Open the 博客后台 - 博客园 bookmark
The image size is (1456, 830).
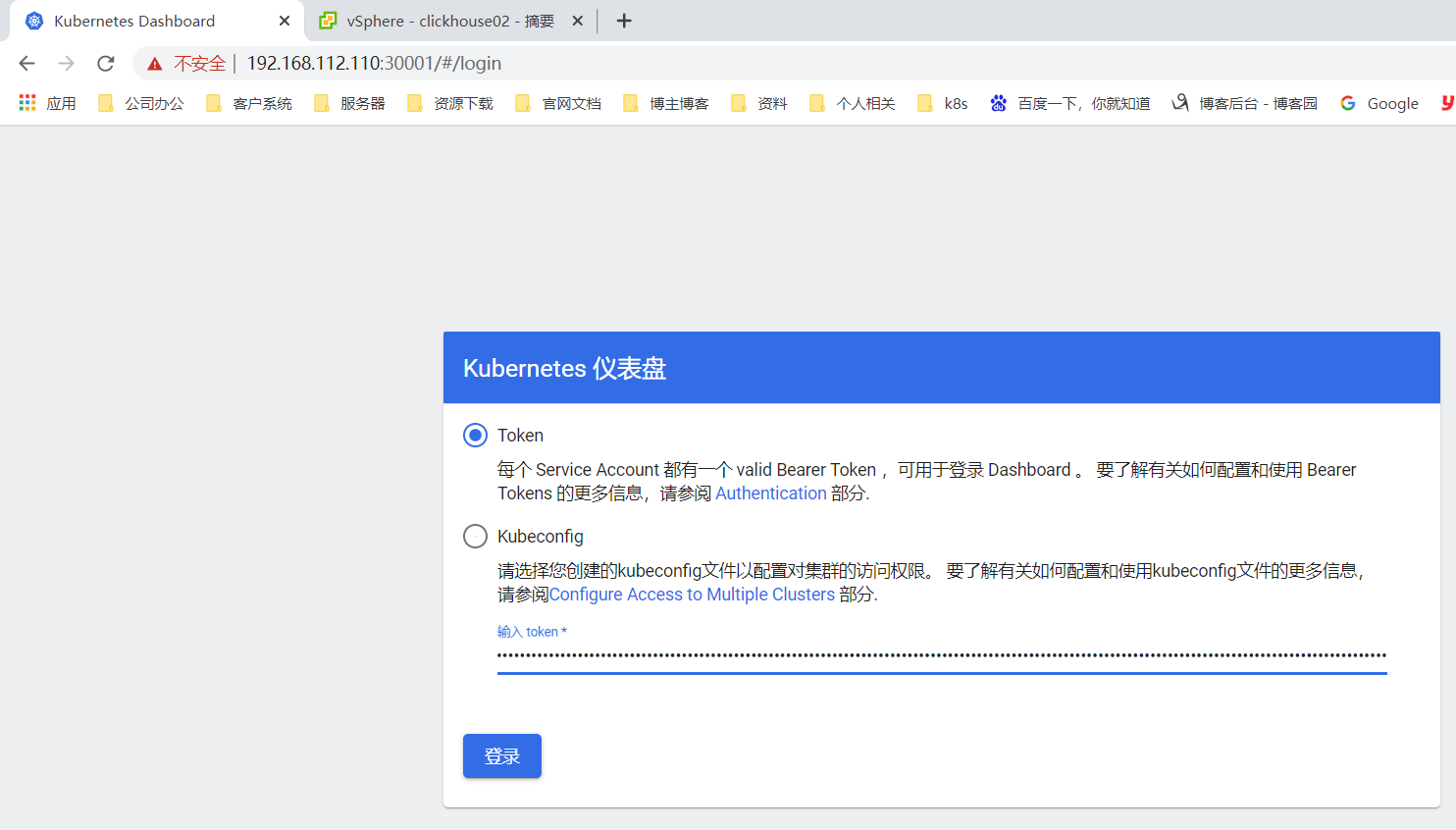(x=1244, y=103)
